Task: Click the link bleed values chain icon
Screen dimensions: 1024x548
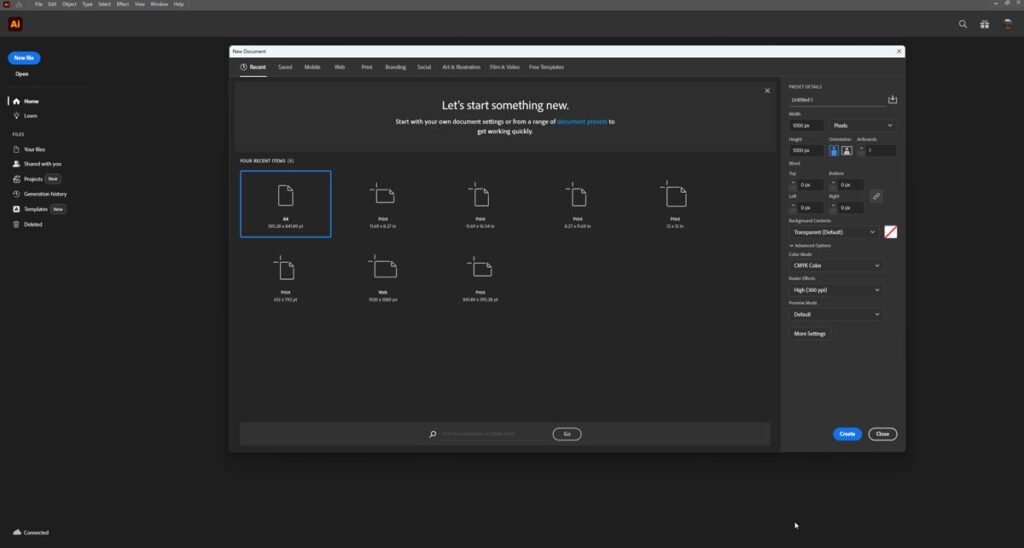Action: 876,196
